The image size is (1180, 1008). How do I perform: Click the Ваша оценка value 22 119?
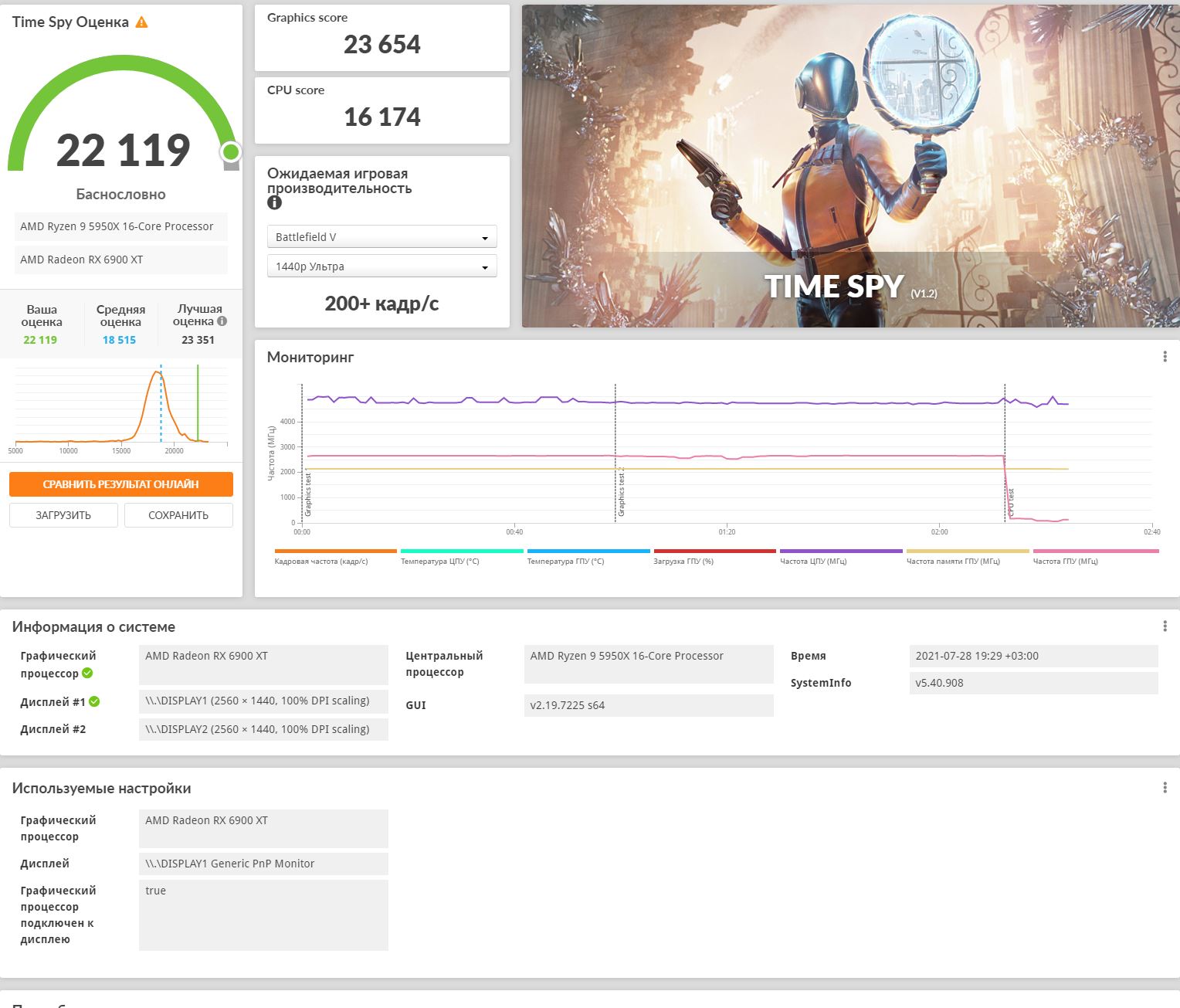point(40,340)
